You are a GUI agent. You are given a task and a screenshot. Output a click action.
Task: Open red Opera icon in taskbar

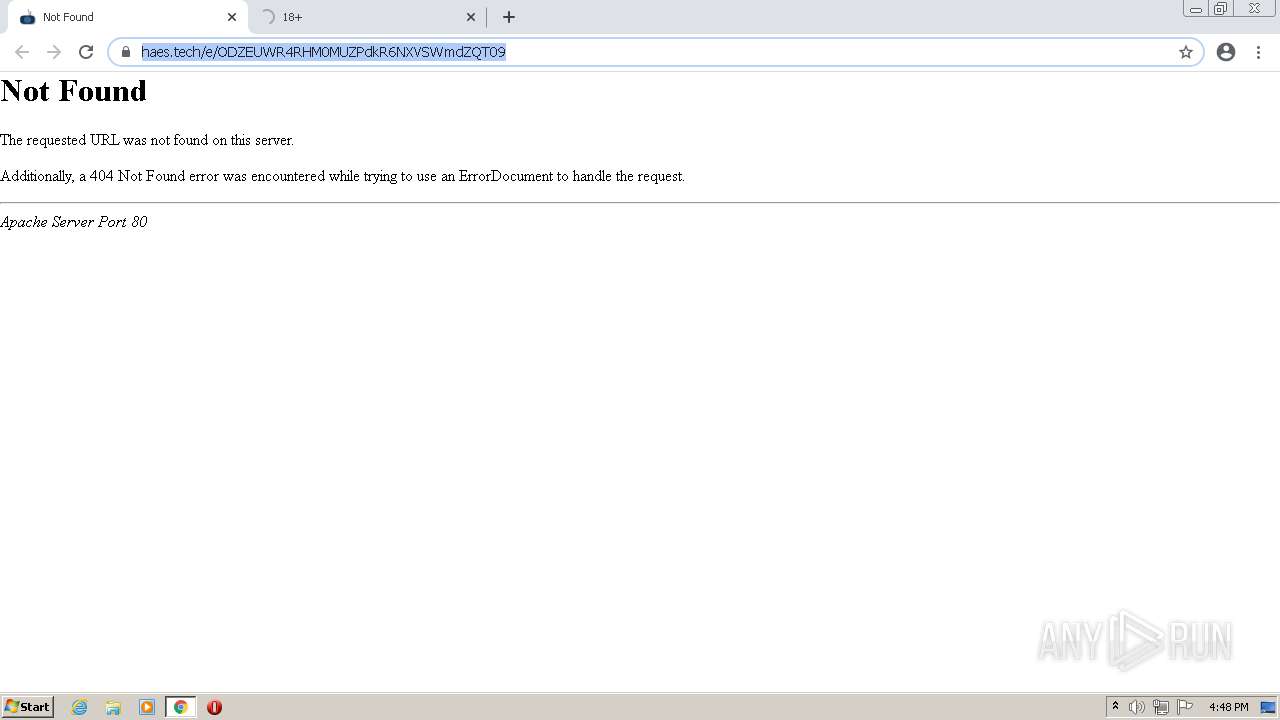point(214,707)
